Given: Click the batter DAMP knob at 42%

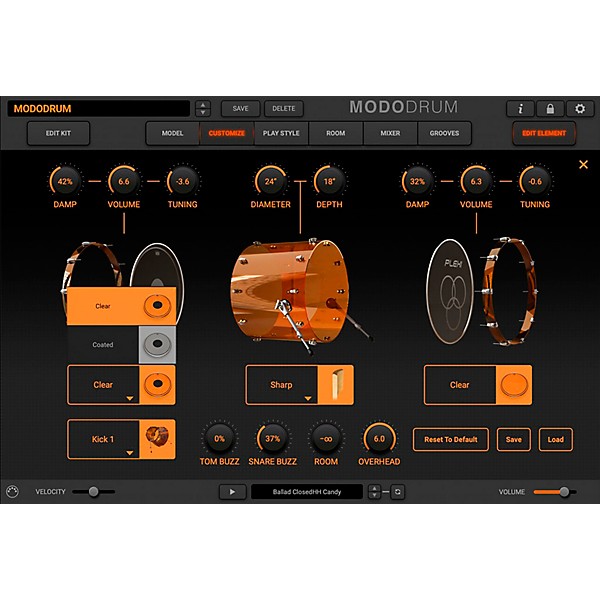Looking at the screenshot, I should [x=65, y=181].
